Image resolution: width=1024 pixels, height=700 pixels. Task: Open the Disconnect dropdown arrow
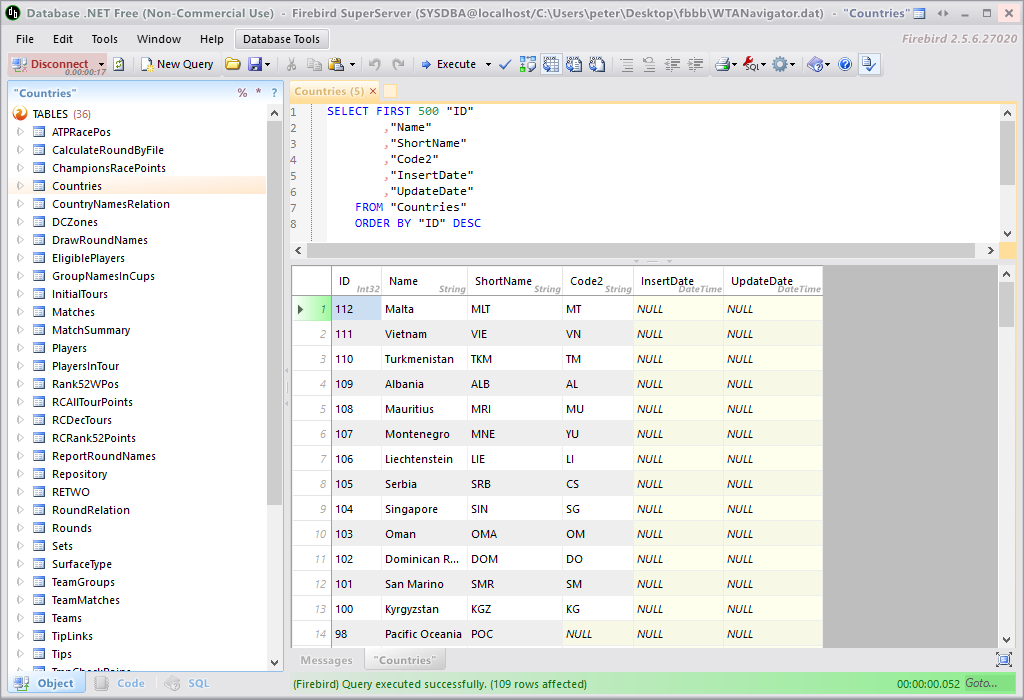pos(101,64)
